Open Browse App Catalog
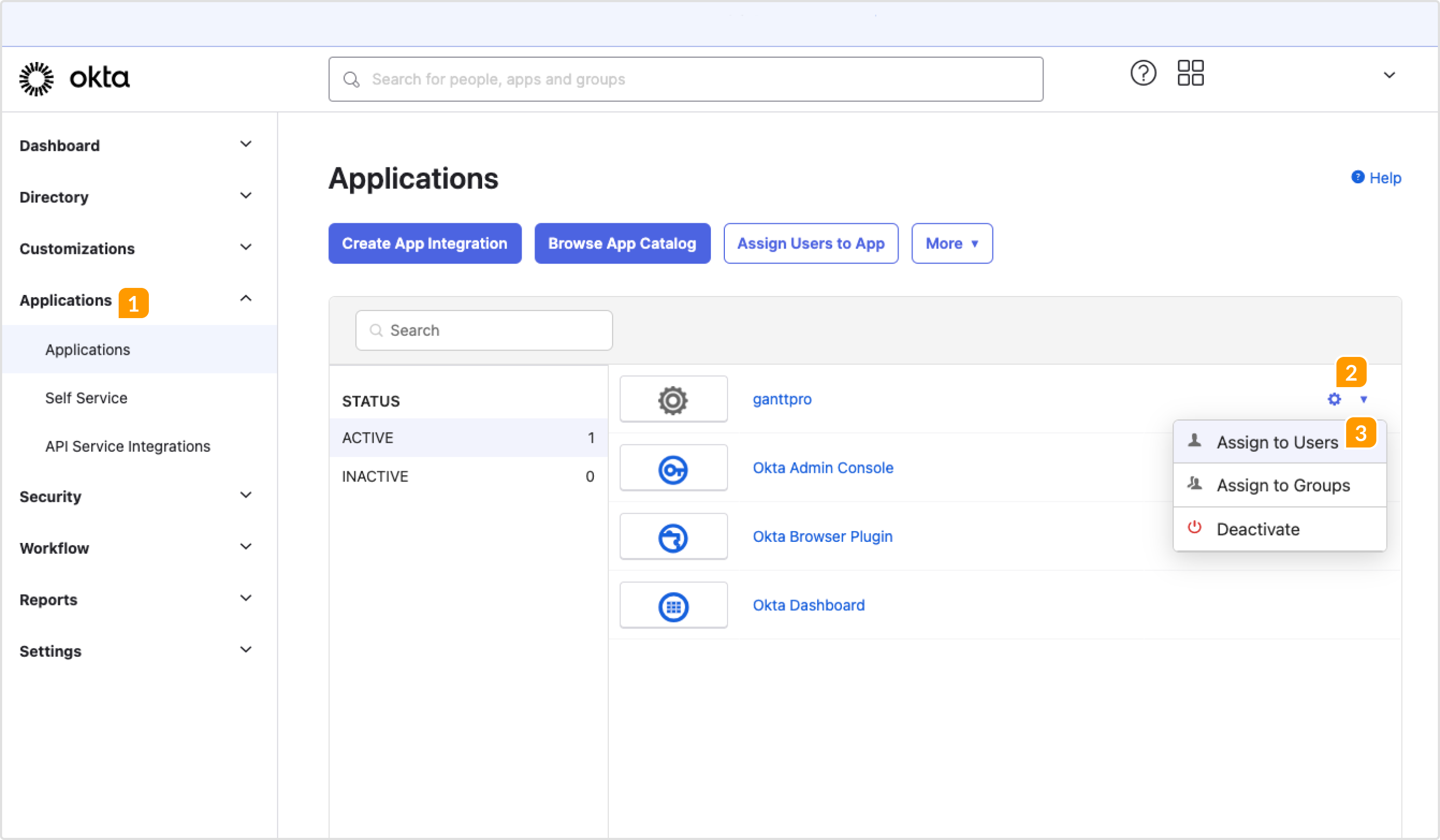Viewport: 1440px width, 840px height. pyautogui.click(x=622, y=244)
